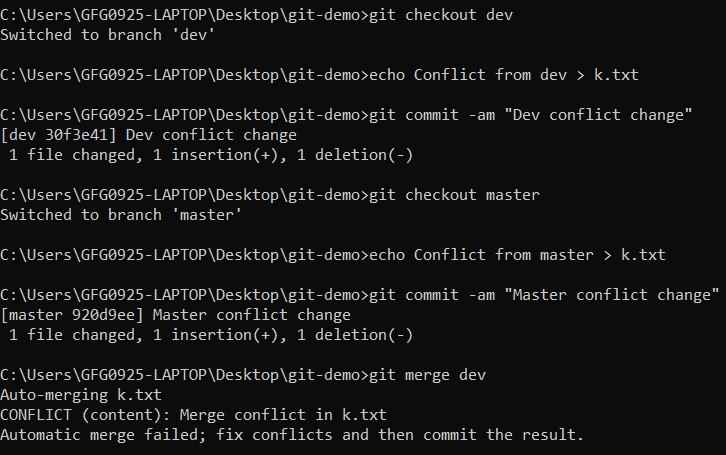The width and height of the screenshot is (726, 455).
Task: Click the "Switched to branch 'dev'" output
Action: click(102, 35)
